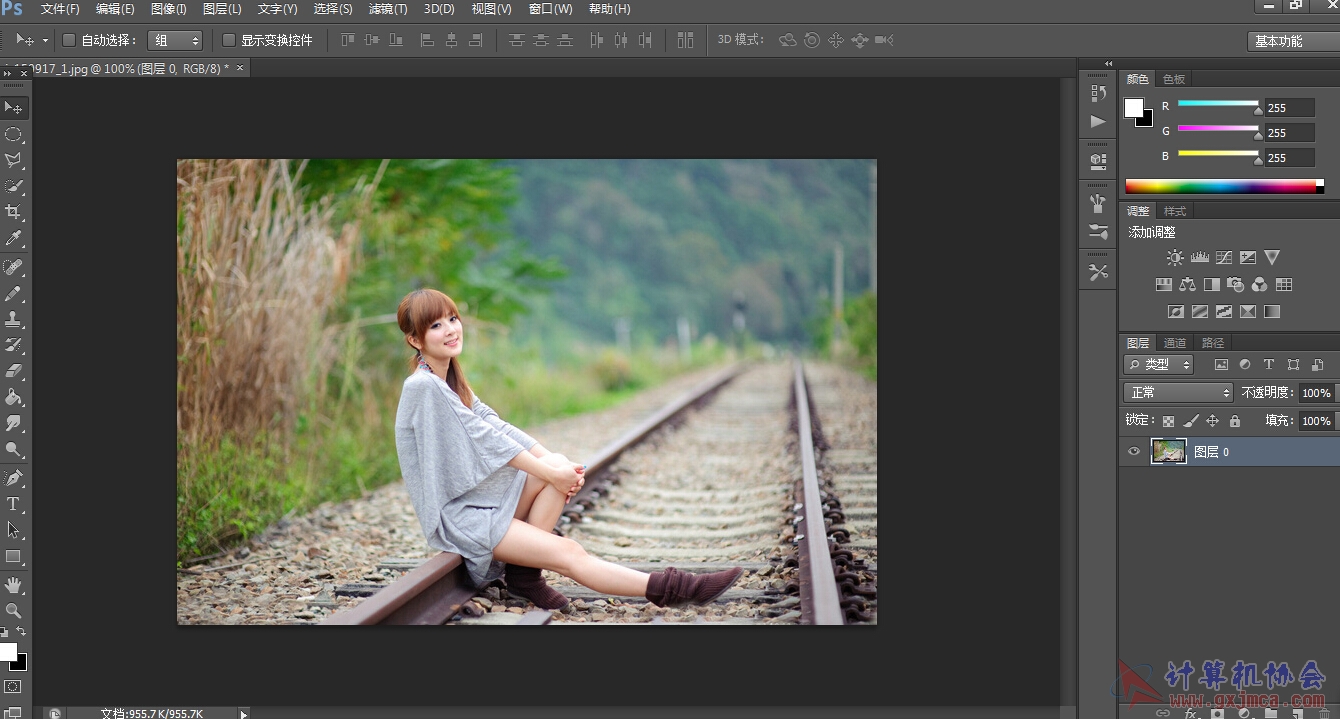Select the Move tool in the toolbox
1340x719 pixels.
click(x=14, y=108)
